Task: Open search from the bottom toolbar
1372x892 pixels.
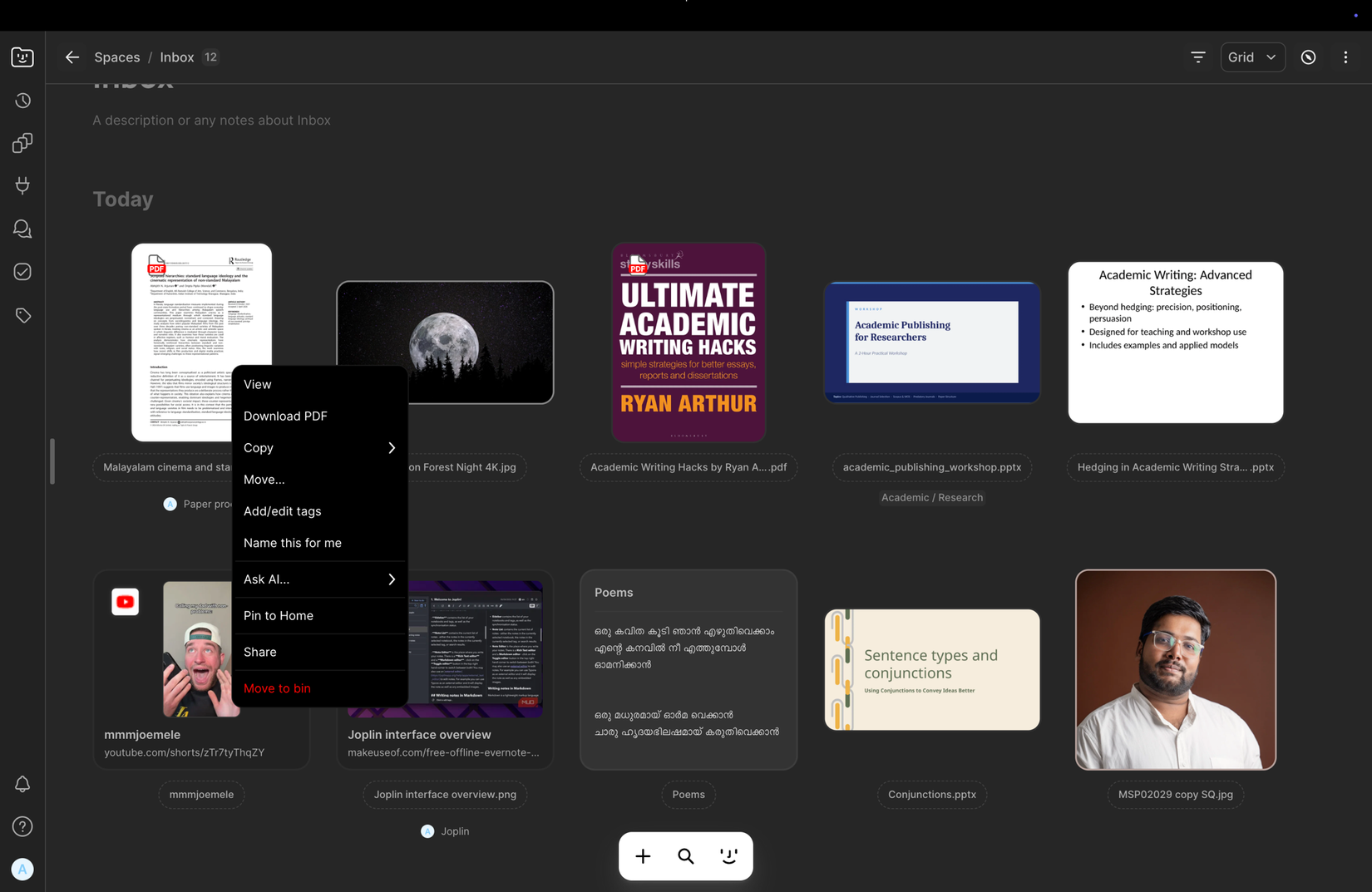Action: pos(685,855)
